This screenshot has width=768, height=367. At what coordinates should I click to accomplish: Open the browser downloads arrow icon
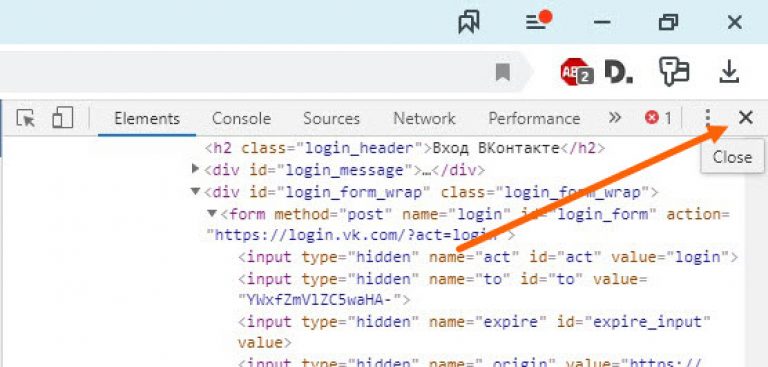729,72
